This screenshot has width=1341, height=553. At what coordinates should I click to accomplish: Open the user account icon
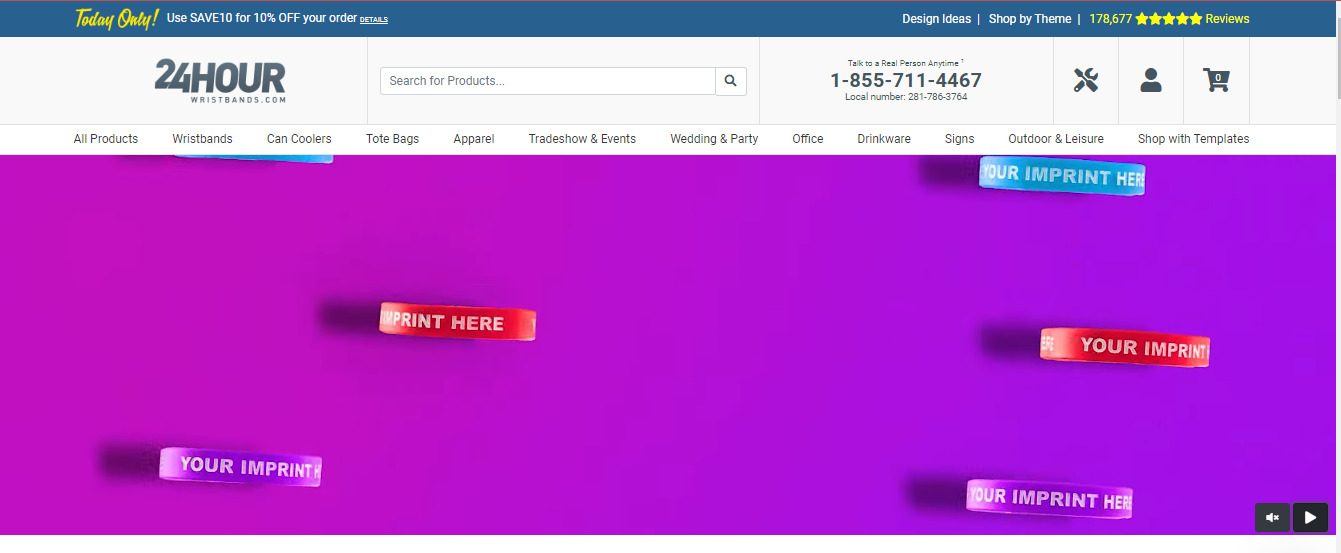click(x=1151, y=80)
